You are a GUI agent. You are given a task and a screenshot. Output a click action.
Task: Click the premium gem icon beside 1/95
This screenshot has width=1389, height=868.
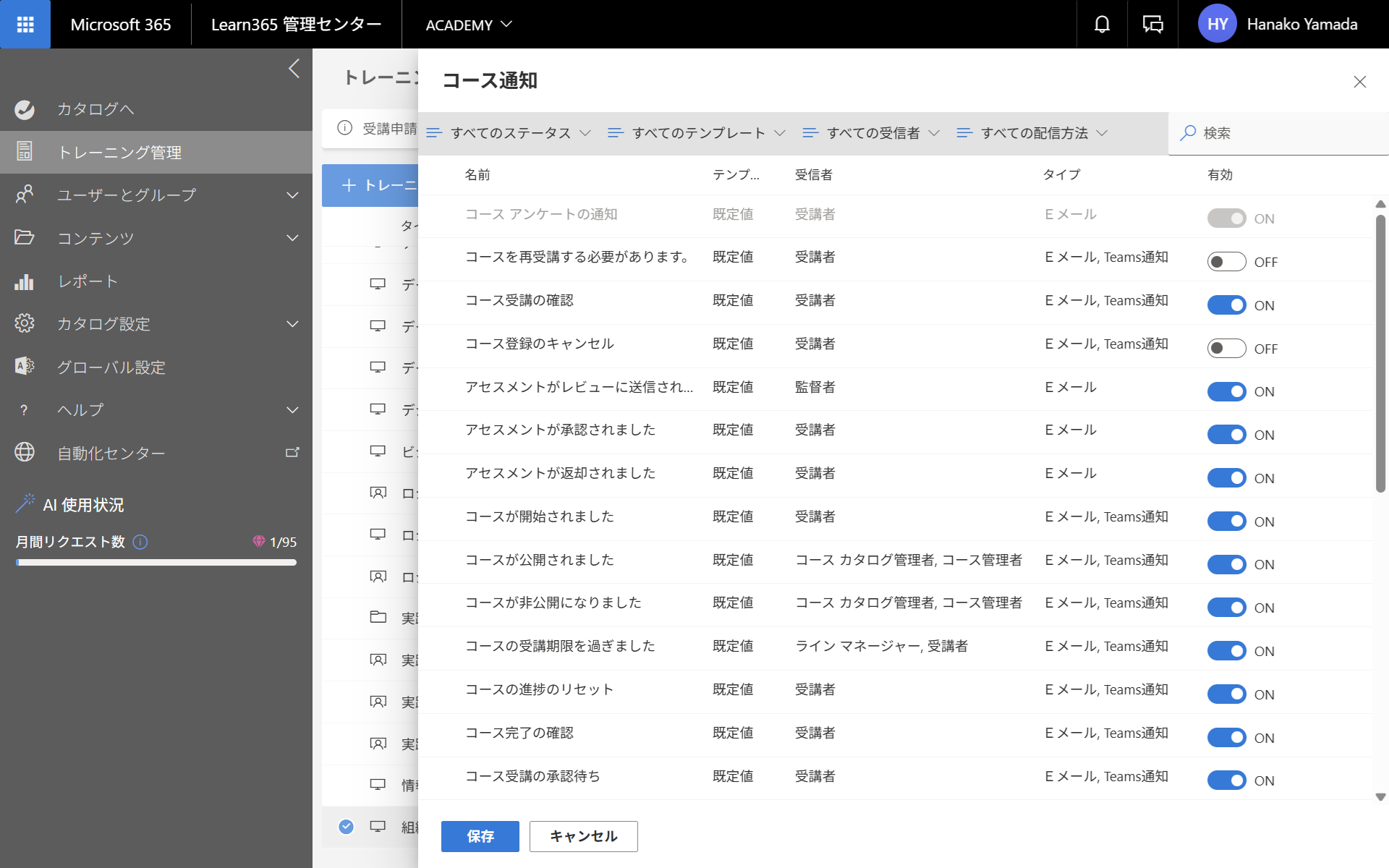click(x=259, y=541)
